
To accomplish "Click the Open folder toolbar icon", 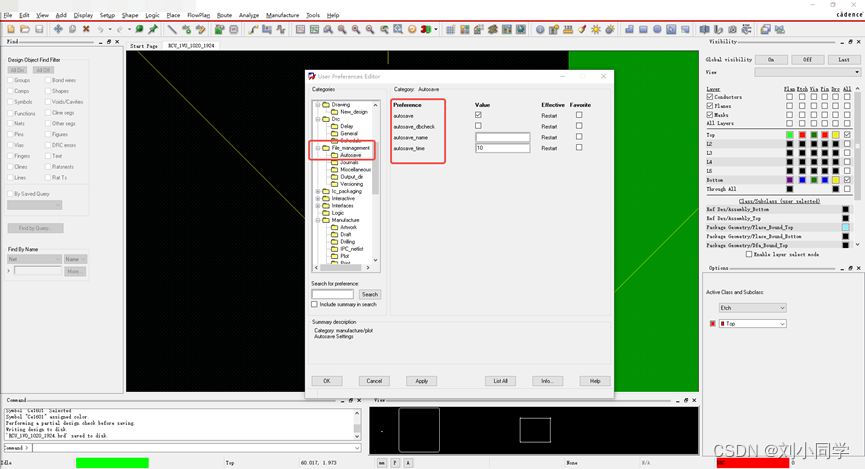I will pos(25,29).
